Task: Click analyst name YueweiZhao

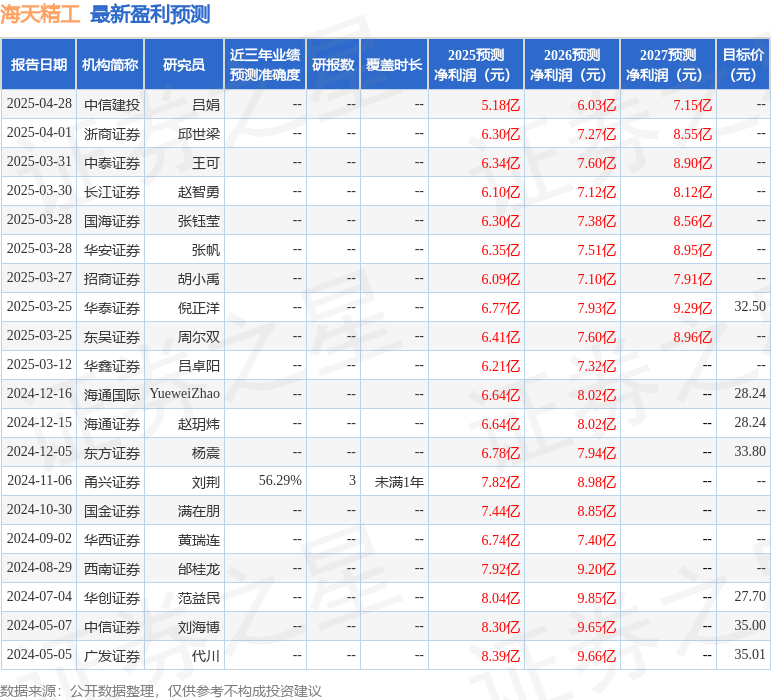Action: 185,393
